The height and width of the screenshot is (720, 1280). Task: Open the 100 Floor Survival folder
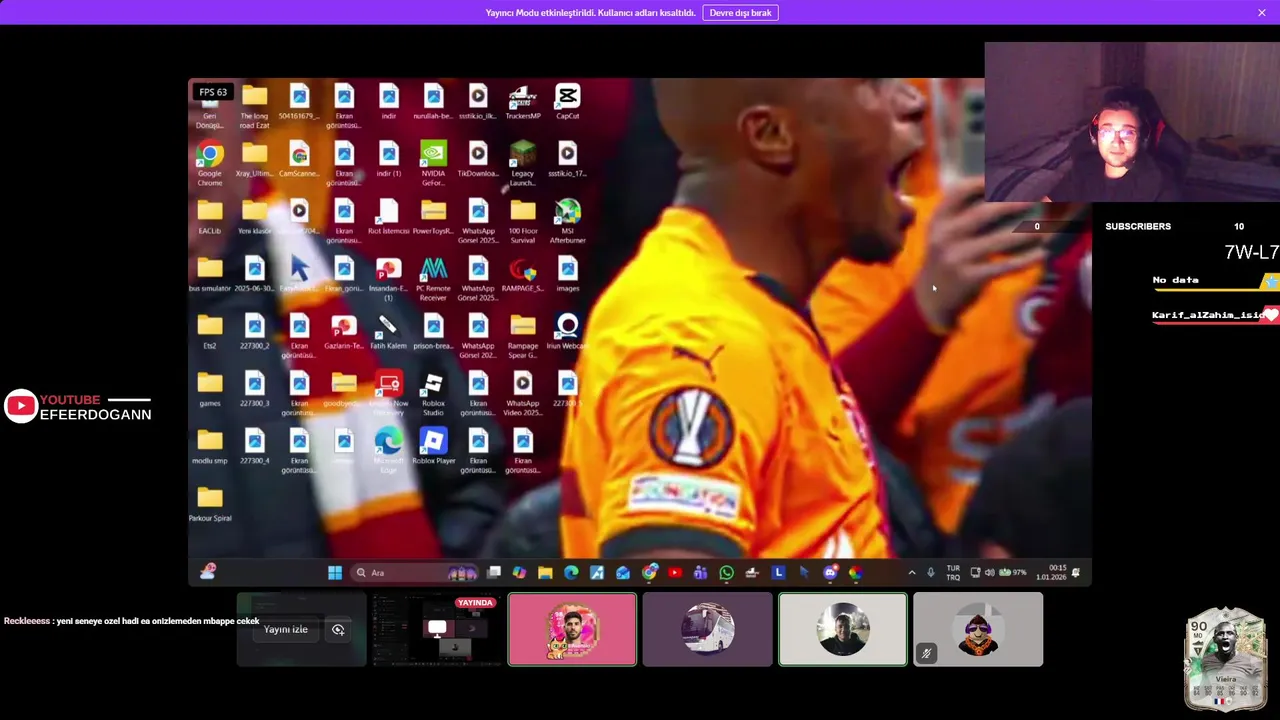click(x=522, y=221)
